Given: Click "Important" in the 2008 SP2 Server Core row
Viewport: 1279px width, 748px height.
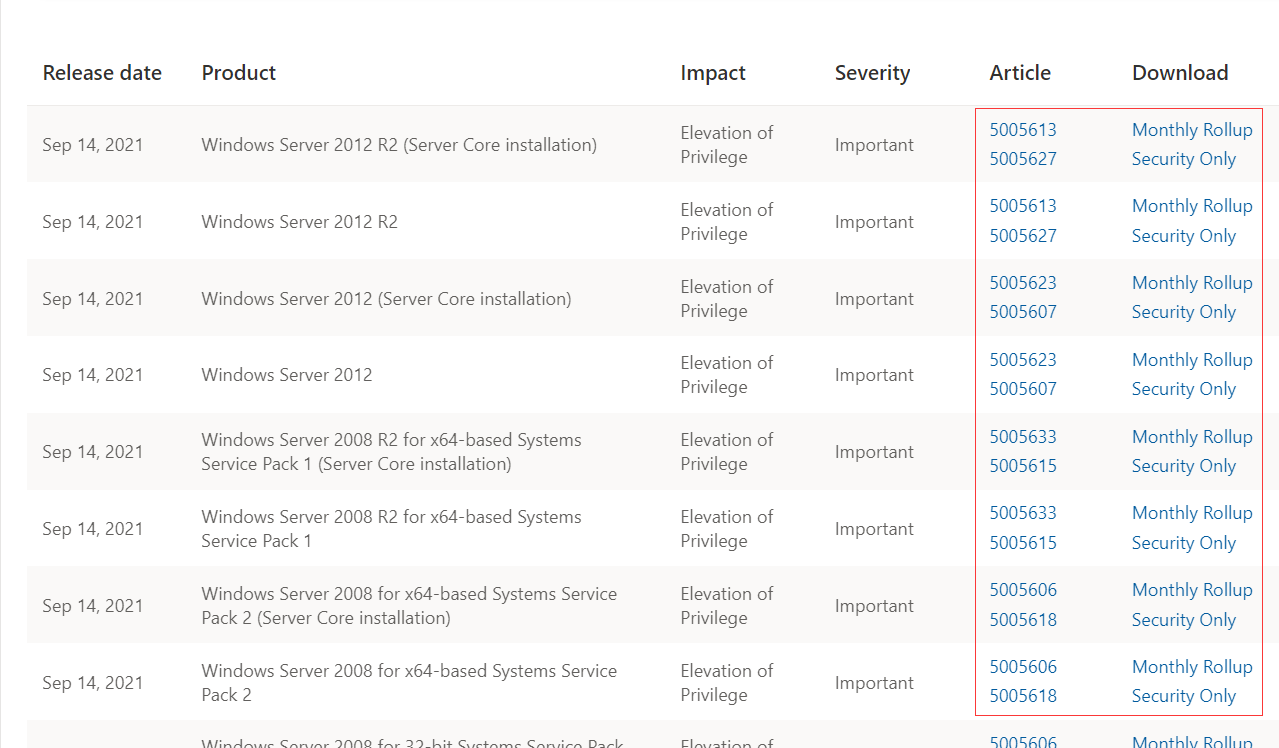Looking at the screenshot, I should click(x=874, y=606).
